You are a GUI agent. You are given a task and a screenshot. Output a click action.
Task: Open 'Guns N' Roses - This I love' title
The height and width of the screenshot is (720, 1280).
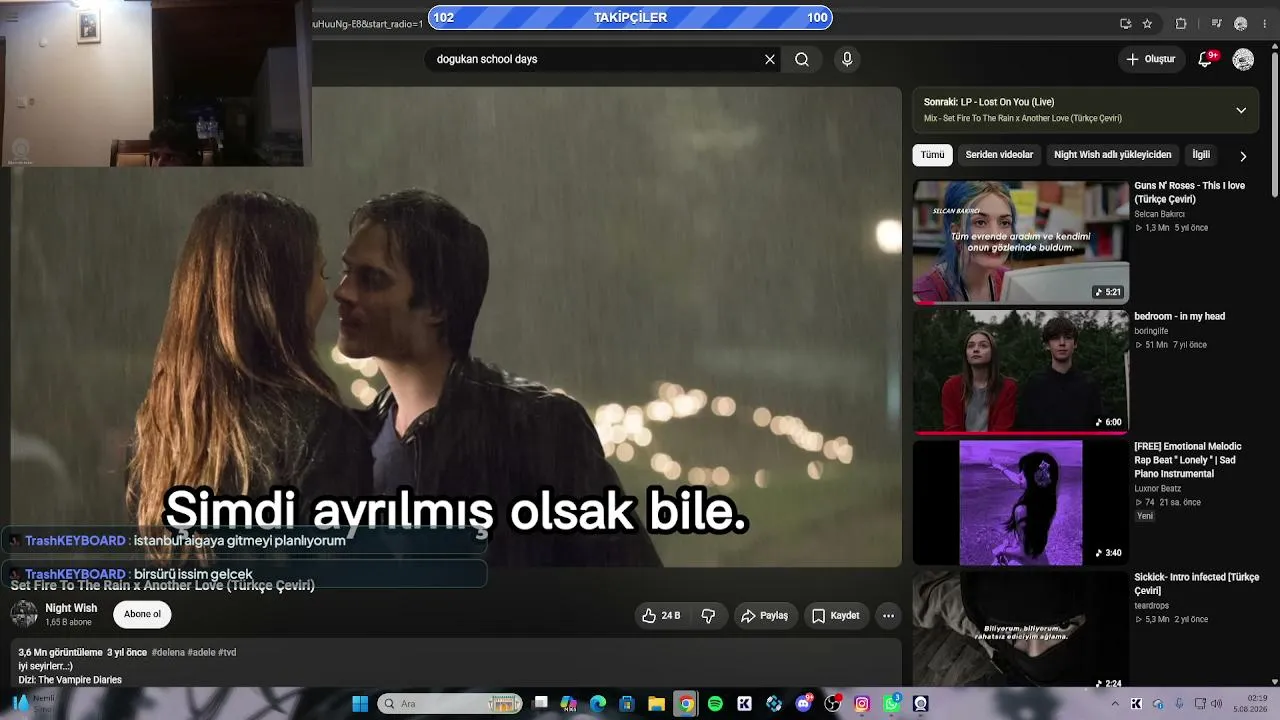(x=1190, y=192)
